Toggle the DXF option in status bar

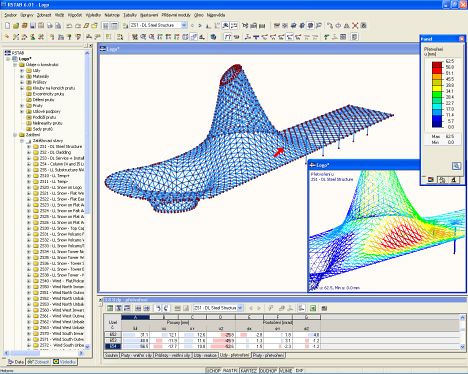(299, 371)
